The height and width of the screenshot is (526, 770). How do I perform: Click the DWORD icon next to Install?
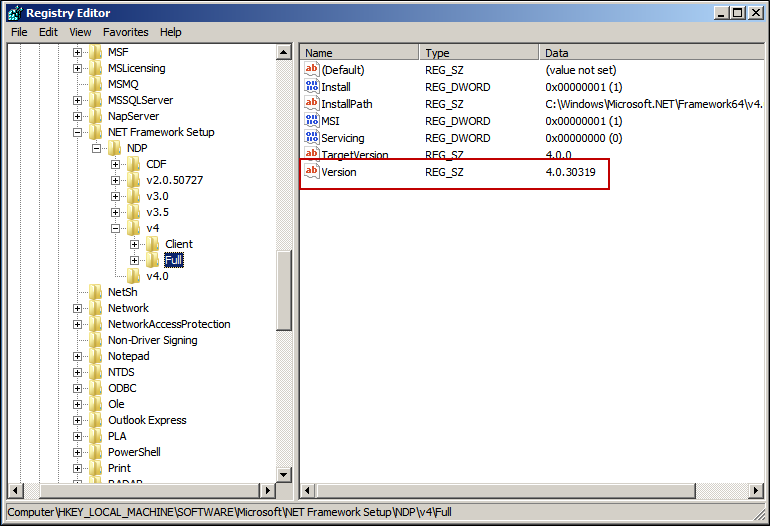tap(312, 86)
